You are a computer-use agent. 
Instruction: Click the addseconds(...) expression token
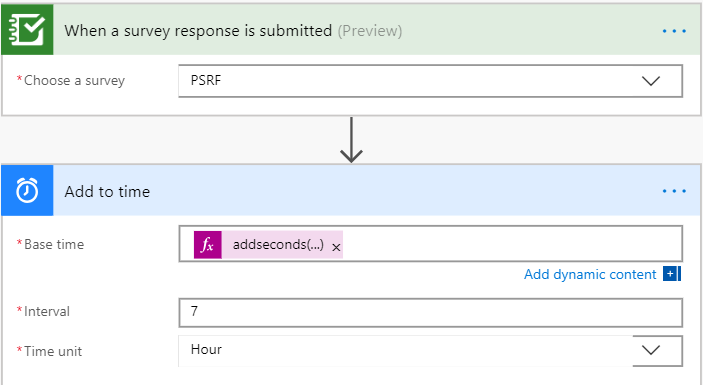tap(278, 245)
